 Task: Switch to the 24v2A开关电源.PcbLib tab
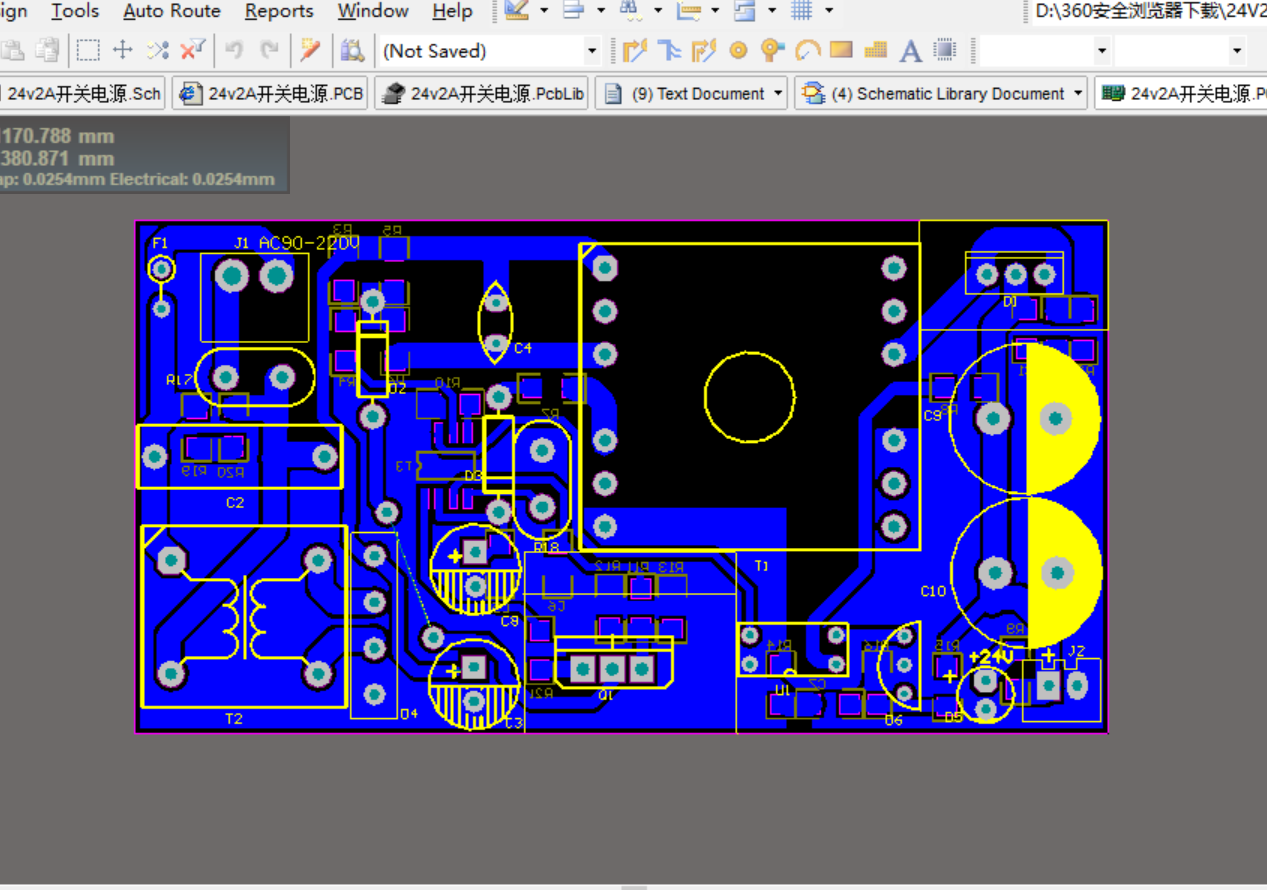tap(482, 94)
